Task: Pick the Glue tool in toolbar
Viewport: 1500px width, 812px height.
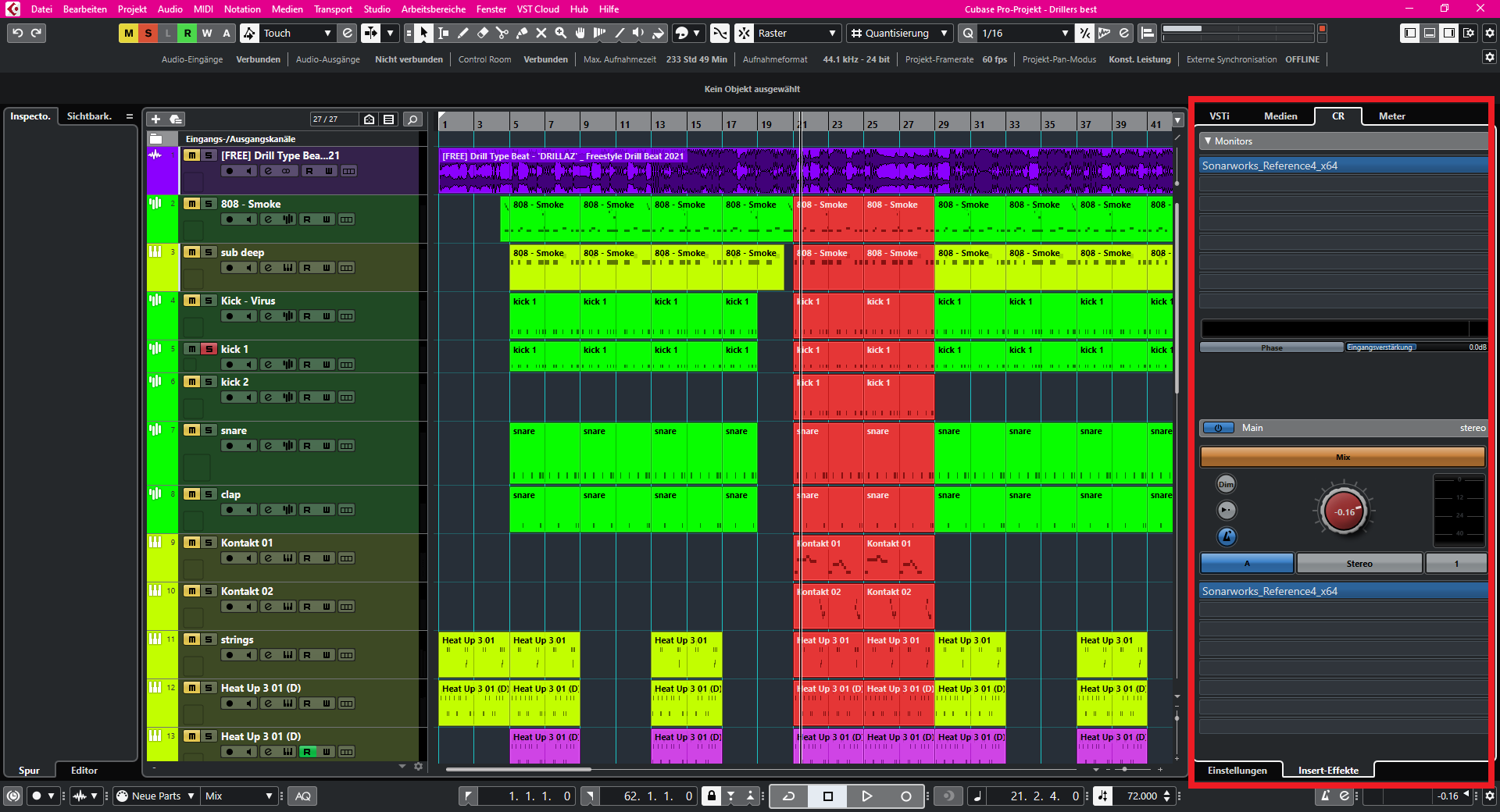Action: tap(521, 33)
